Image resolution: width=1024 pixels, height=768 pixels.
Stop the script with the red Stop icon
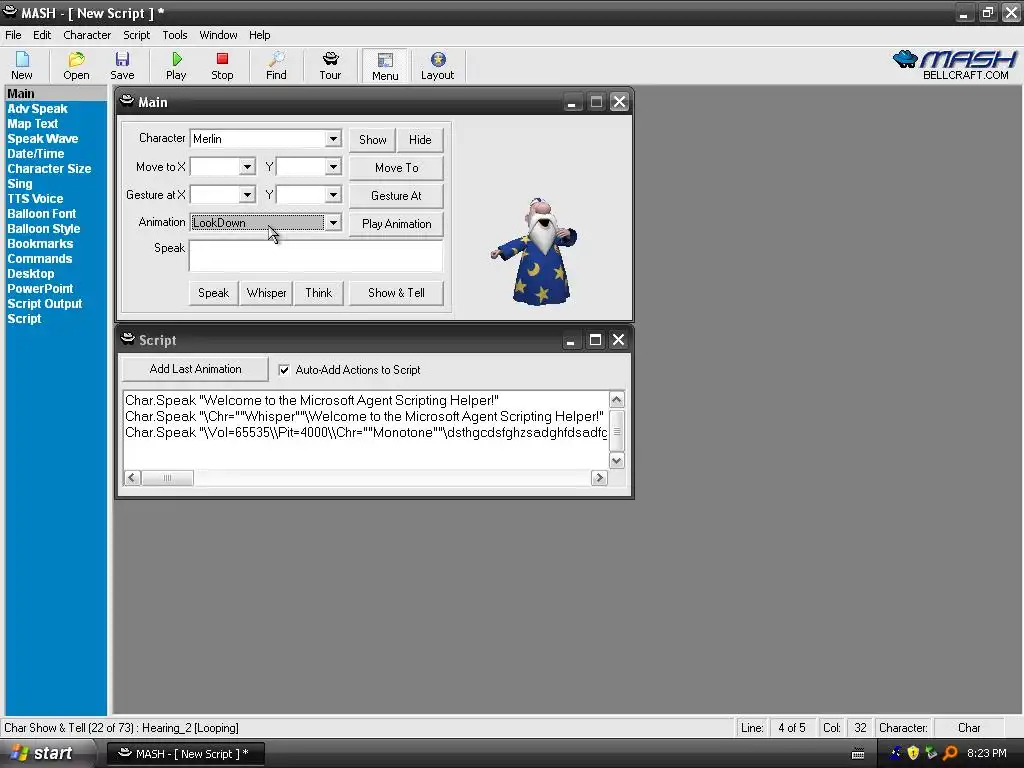coord(222,65)
